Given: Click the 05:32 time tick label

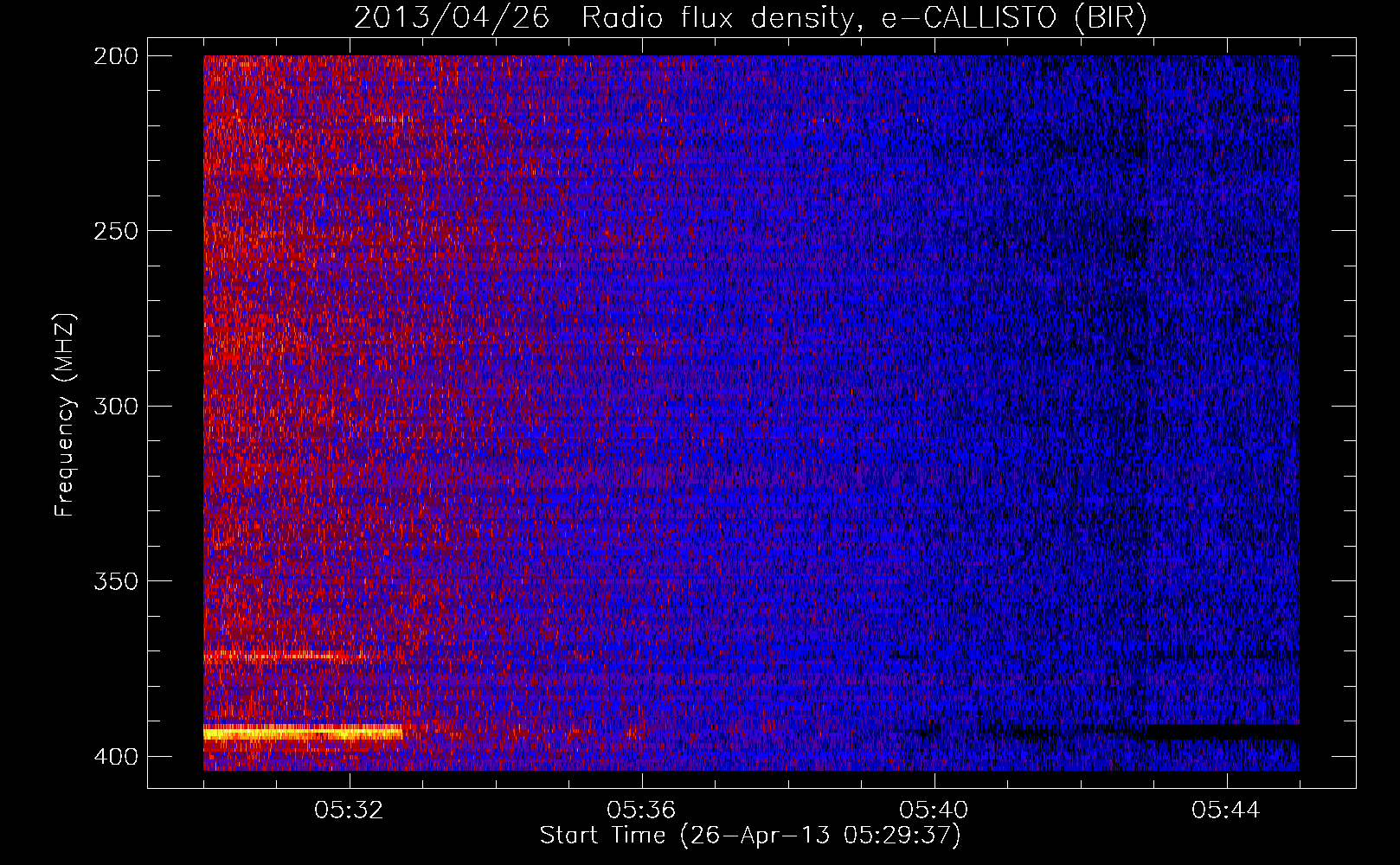Looking at the screenshot, I should [x=350, y=811].
